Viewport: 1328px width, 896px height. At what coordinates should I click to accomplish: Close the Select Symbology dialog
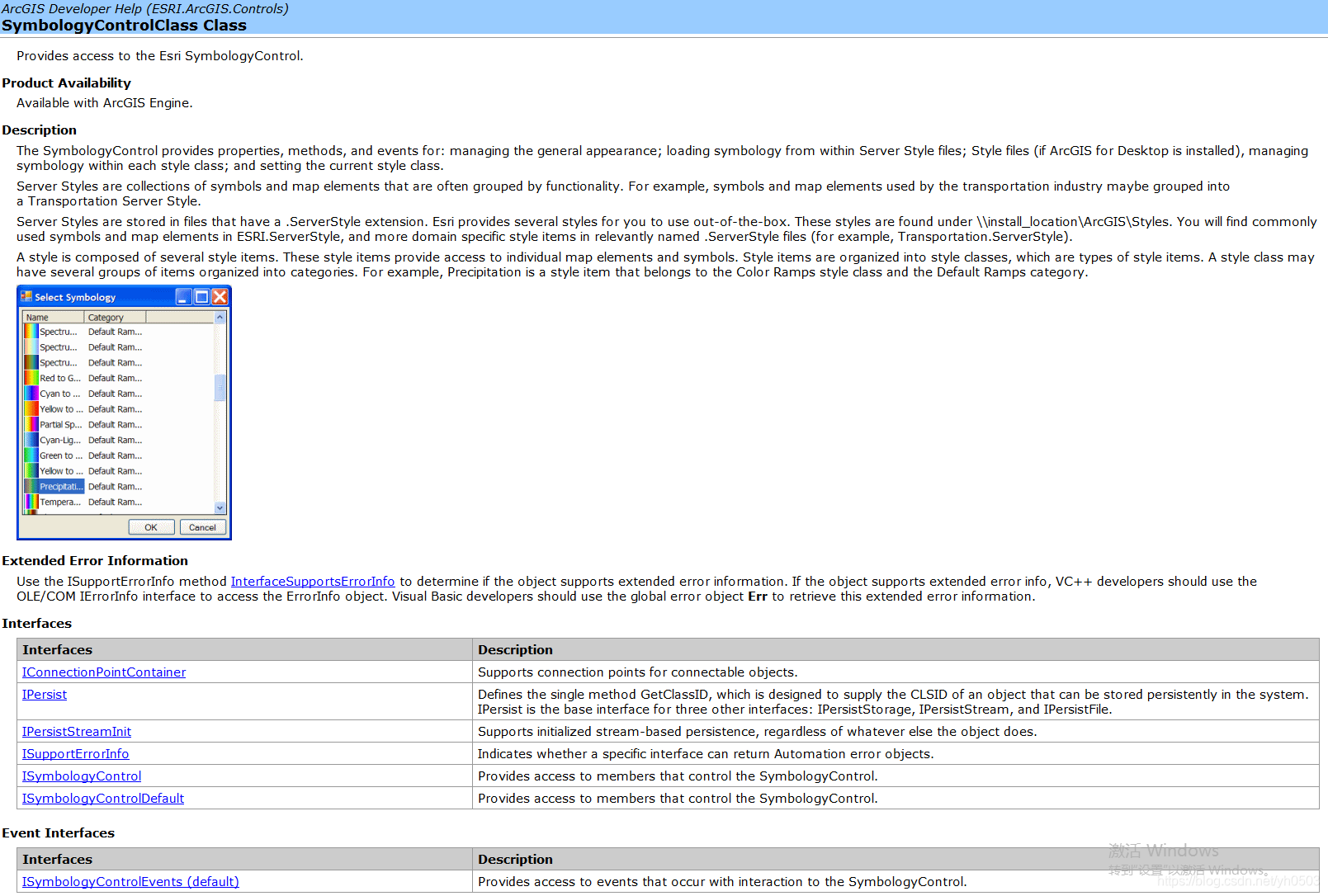tap(220, 297)
